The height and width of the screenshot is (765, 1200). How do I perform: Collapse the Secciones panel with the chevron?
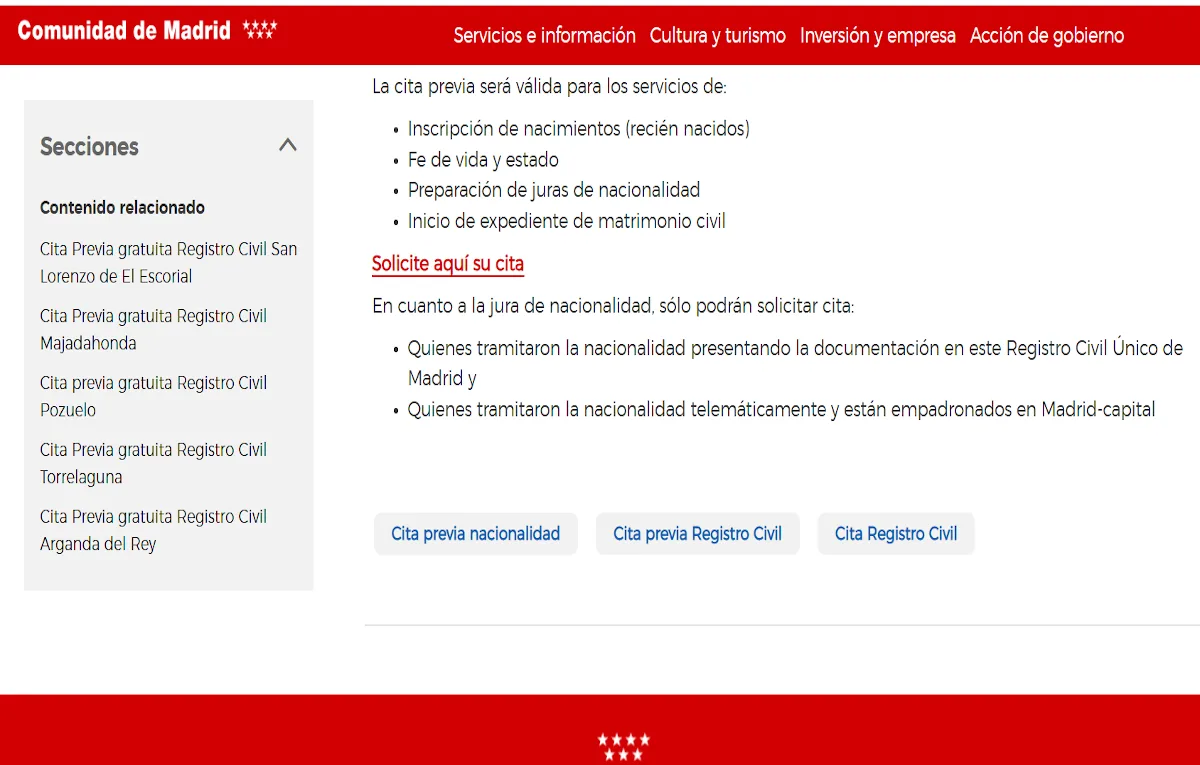[x=288, y=145]
